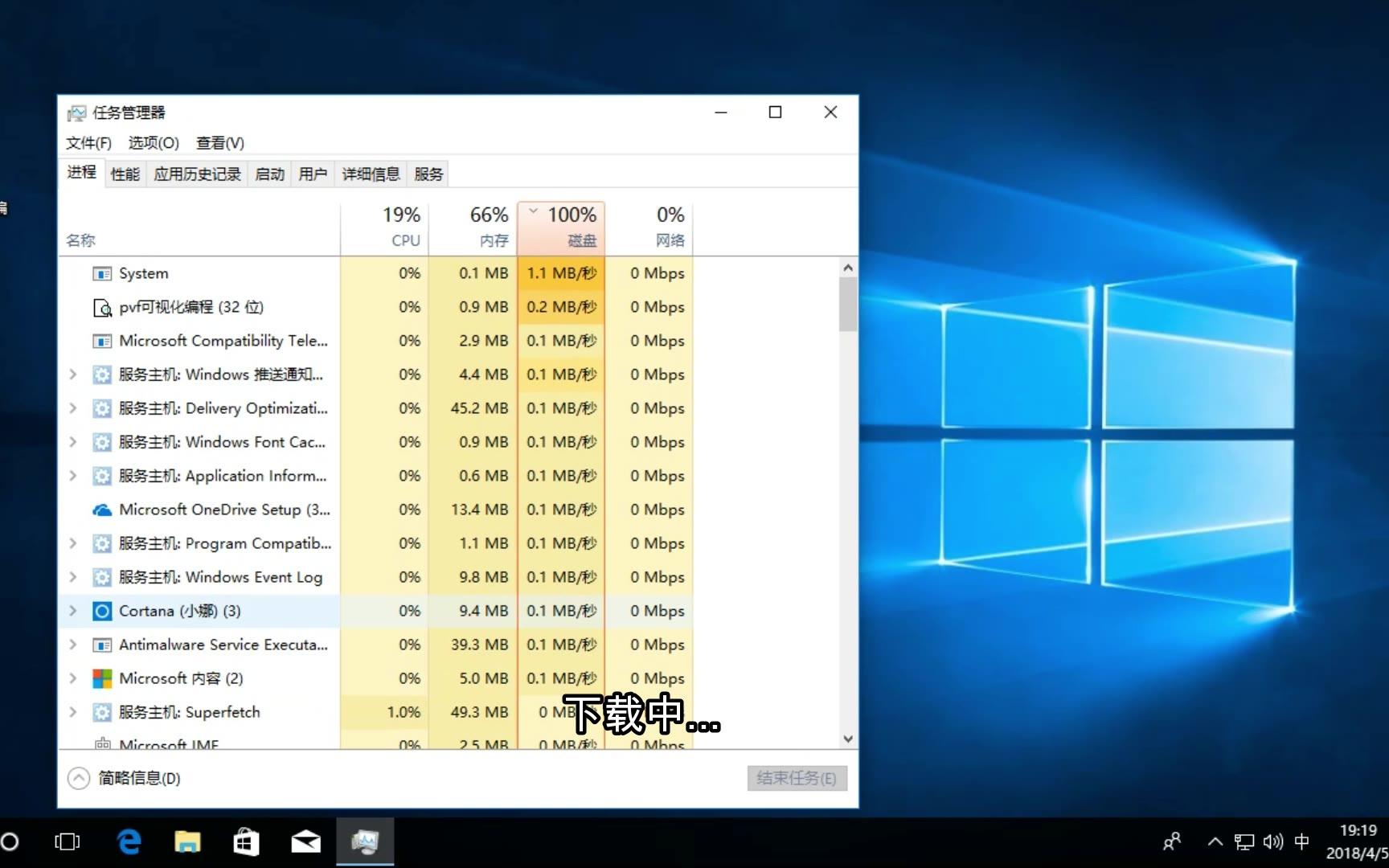Open Task View from the taskbar
The image size is (1389, 868).
coord(68,841)
